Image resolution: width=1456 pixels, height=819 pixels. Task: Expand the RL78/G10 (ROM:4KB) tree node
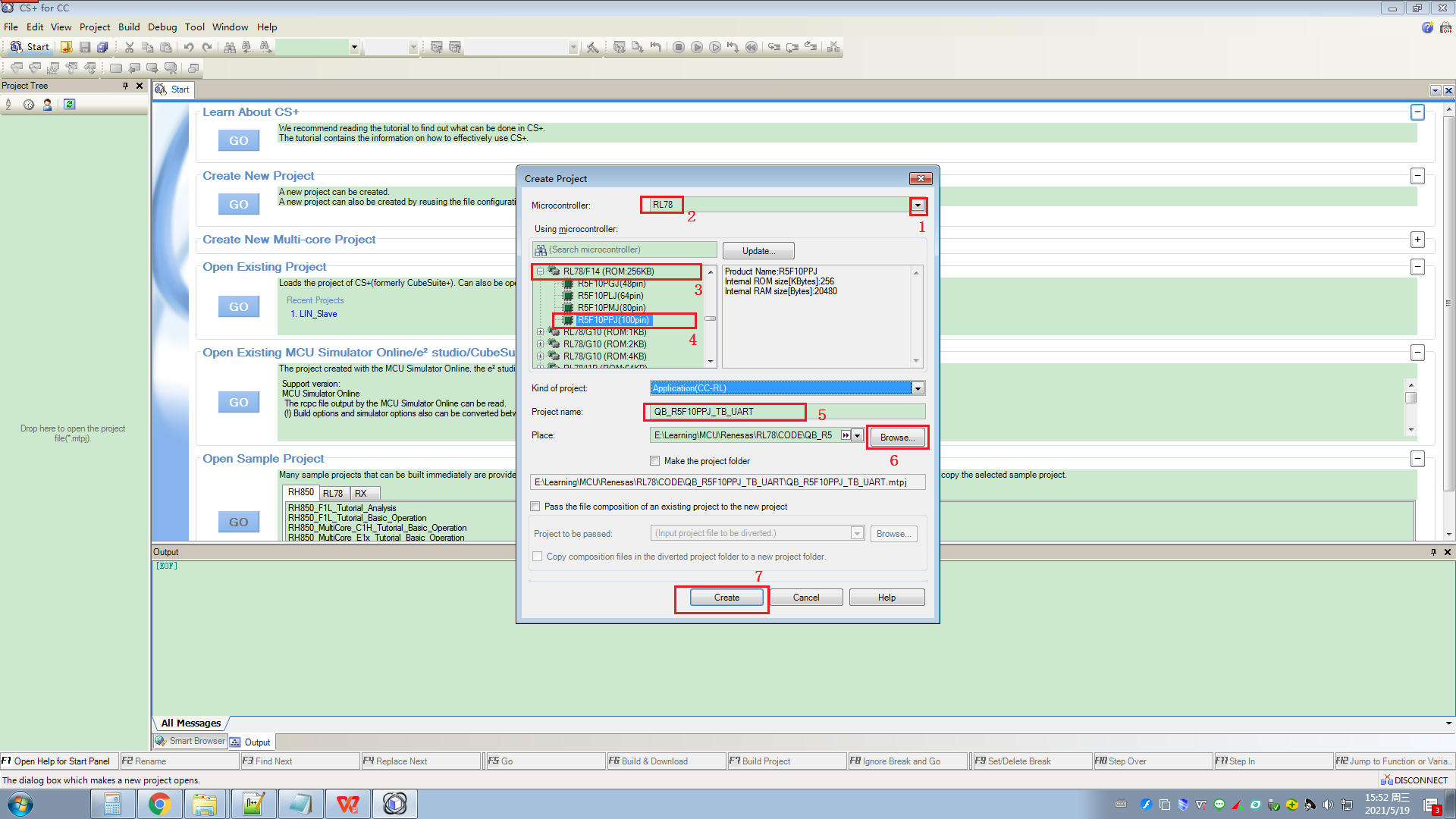(x=541, y=356)
